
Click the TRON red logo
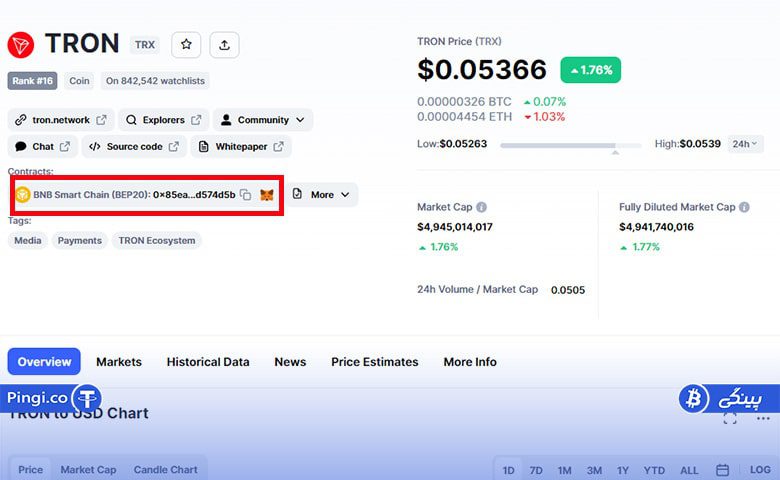tap(20, 45)
